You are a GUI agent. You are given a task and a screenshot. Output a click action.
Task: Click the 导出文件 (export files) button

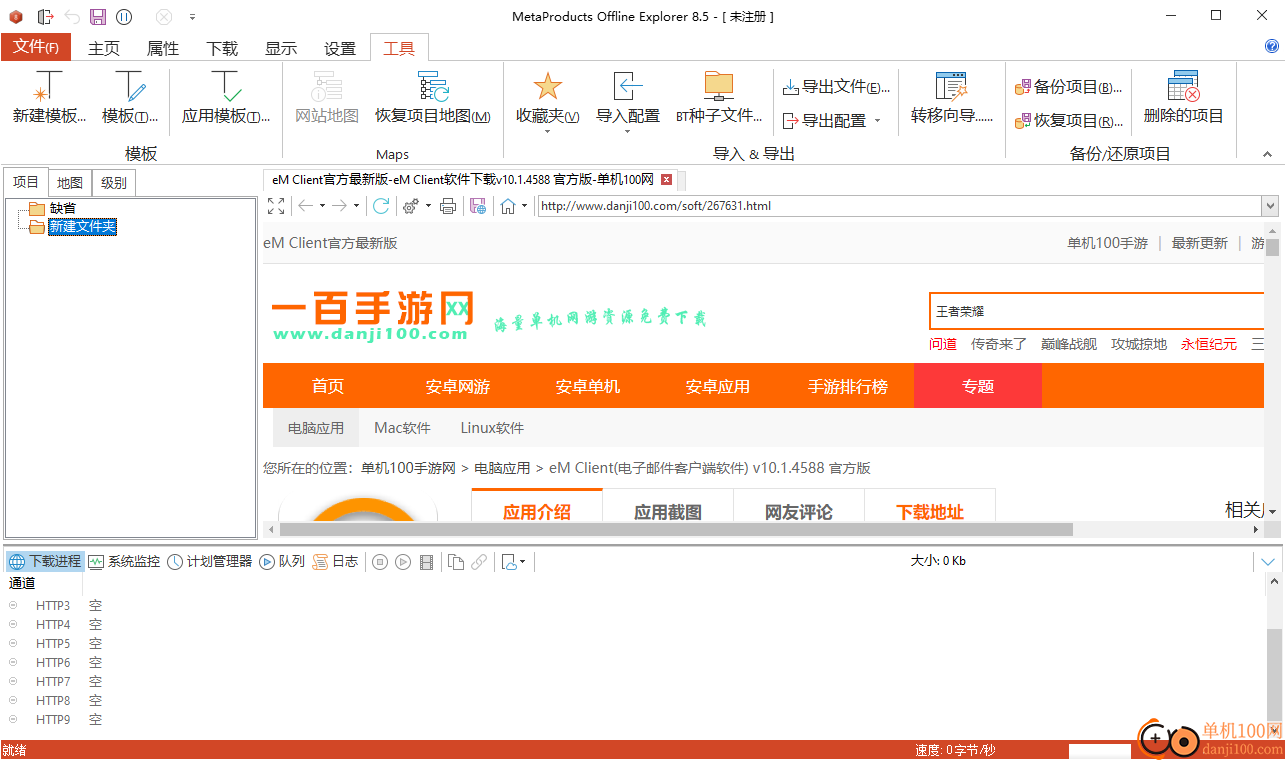(836, 87)
